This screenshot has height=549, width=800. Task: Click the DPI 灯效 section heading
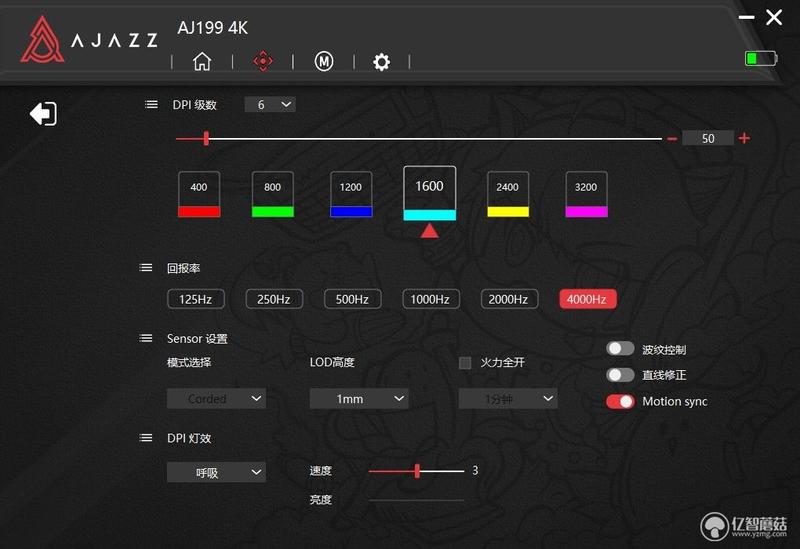(x=189, y=438)
